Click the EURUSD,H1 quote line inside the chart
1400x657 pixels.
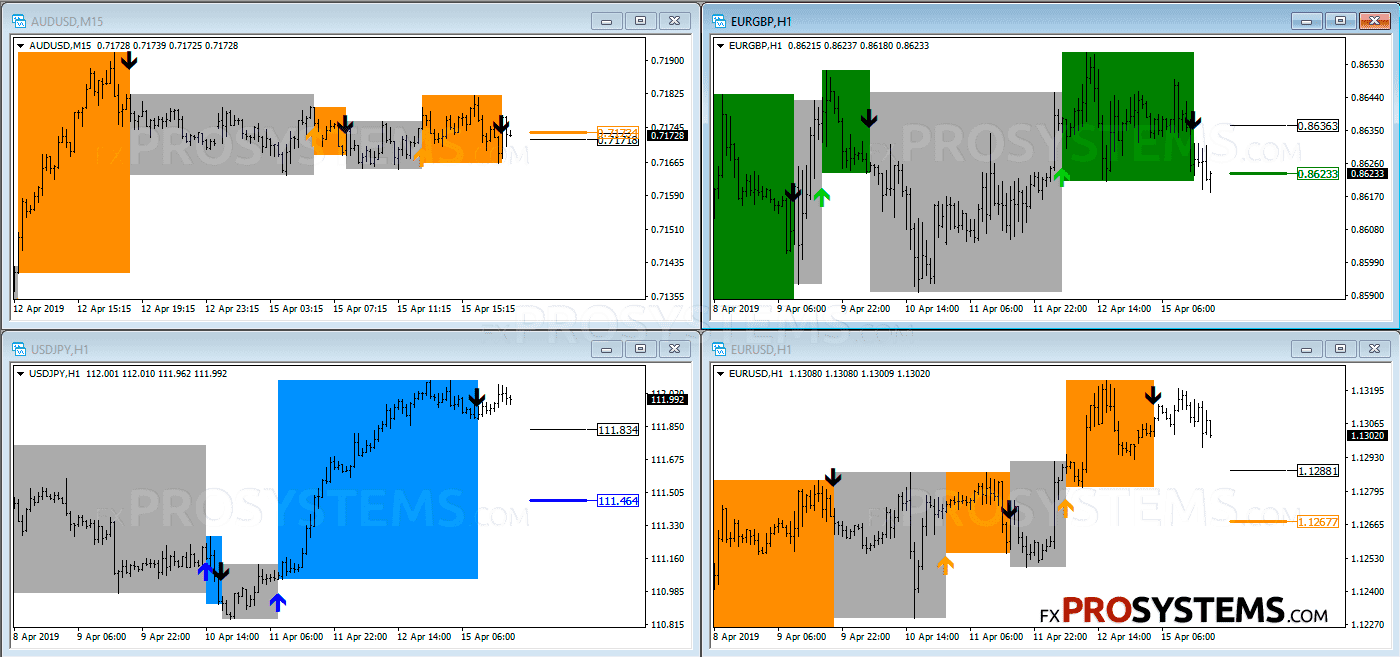(x=830, y=373)
